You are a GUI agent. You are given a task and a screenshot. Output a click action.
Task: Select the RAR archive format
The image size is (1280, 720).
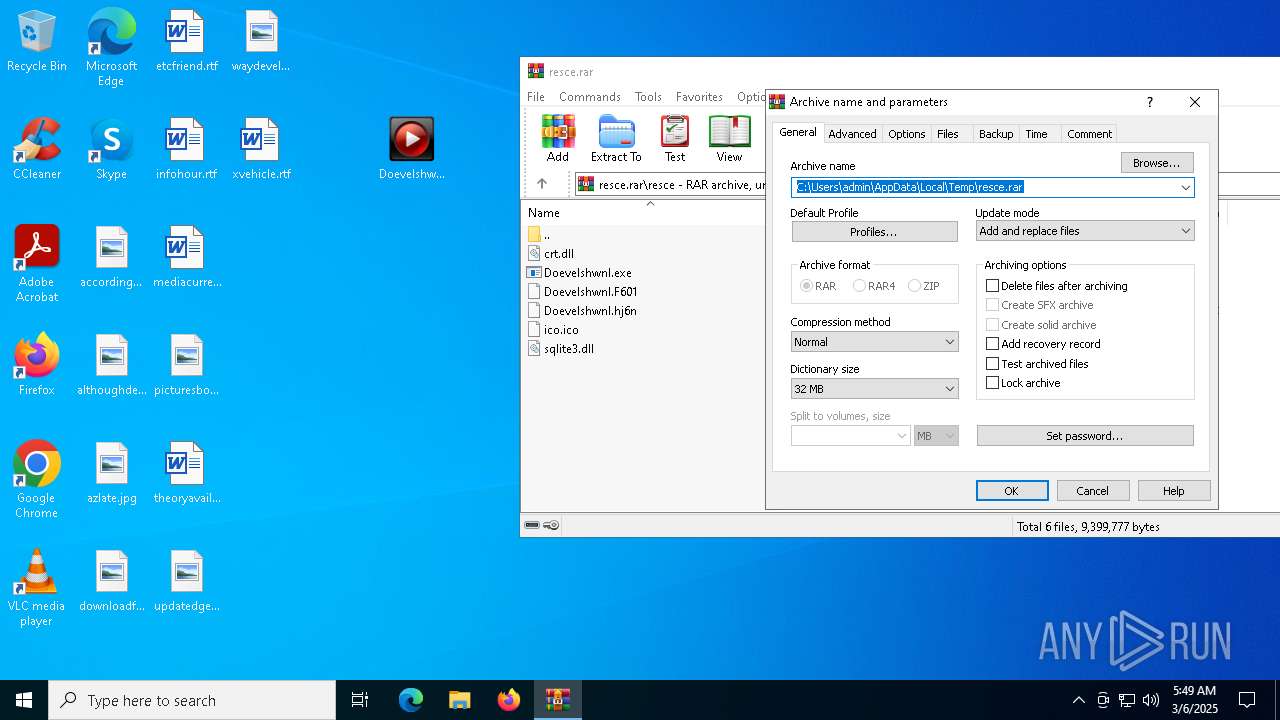tap(819, 286)
